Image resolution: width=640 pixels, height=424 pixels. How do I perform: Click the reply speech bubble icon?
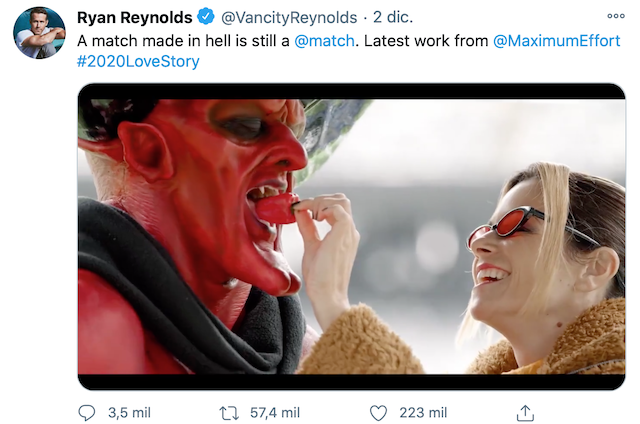pos(87,412)
